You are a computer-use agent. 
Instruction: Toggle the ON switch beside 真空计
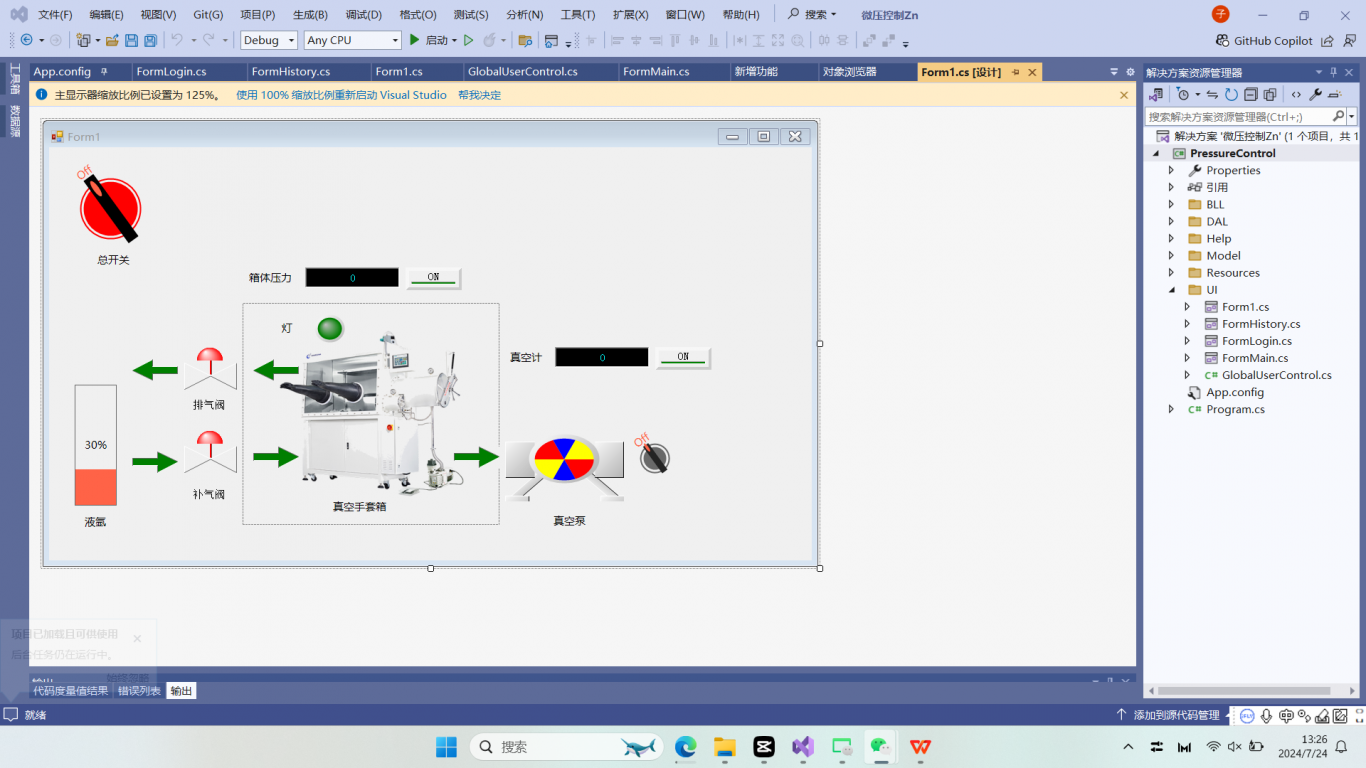(x=683, y=358)
